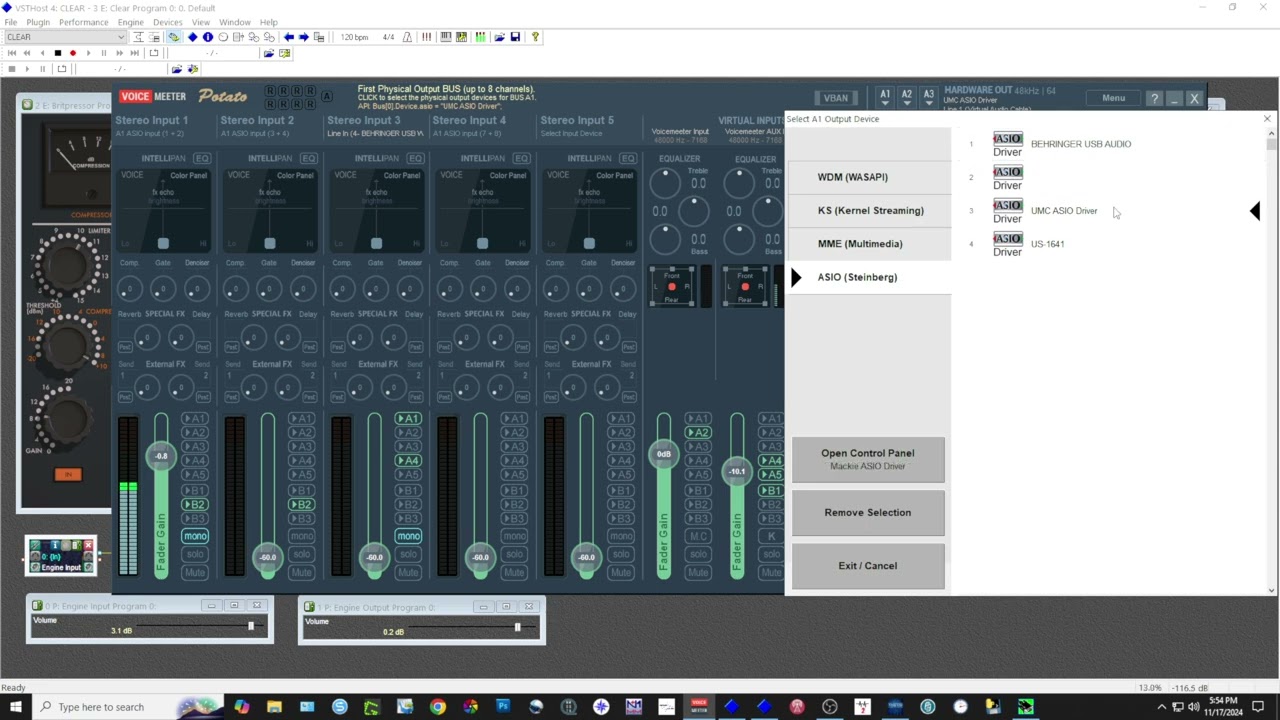1280x720 pixels.
Task: Click the green level meters toolbar icon
Action: 480,37
